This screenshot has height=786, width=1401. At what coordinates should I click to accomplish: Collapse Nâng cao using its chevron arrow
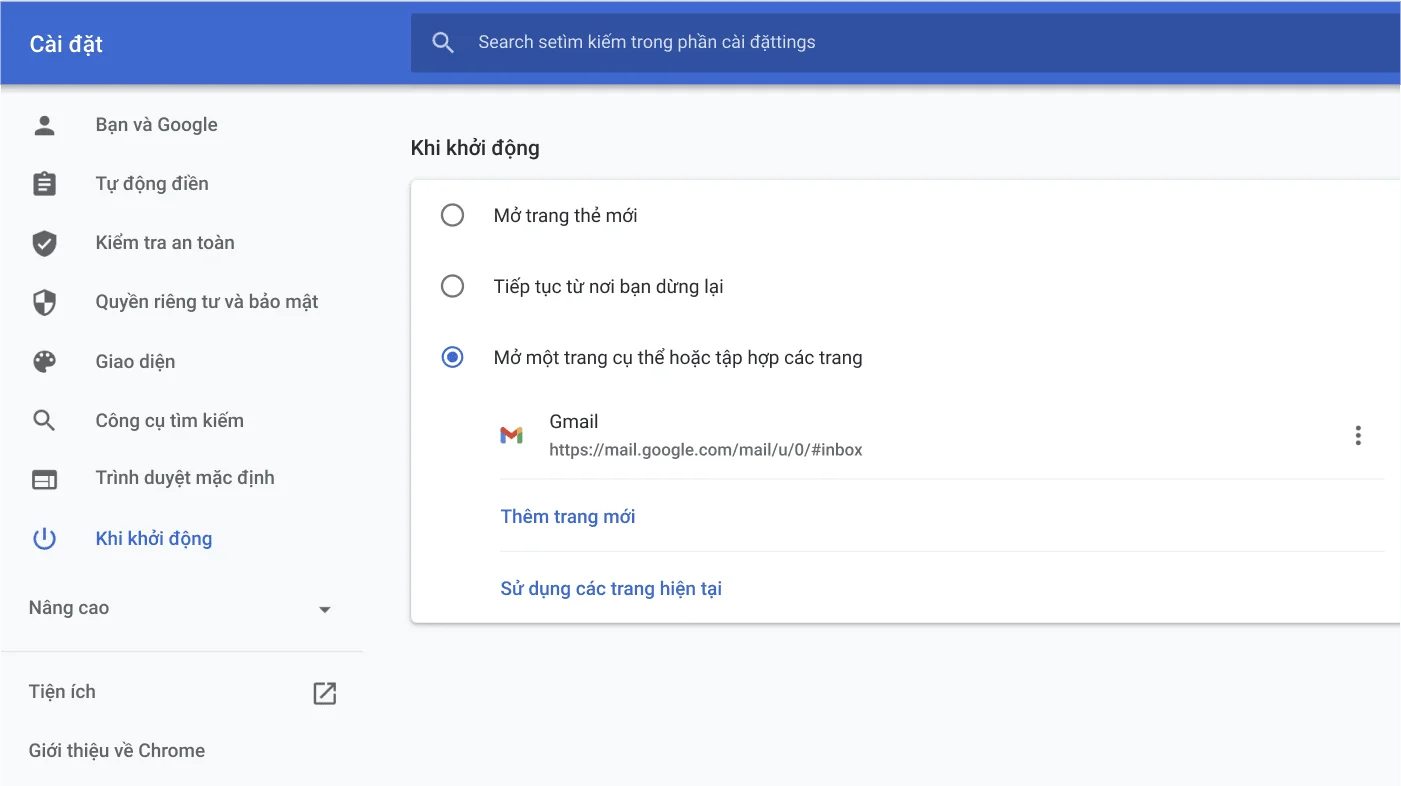pos(324,608)
